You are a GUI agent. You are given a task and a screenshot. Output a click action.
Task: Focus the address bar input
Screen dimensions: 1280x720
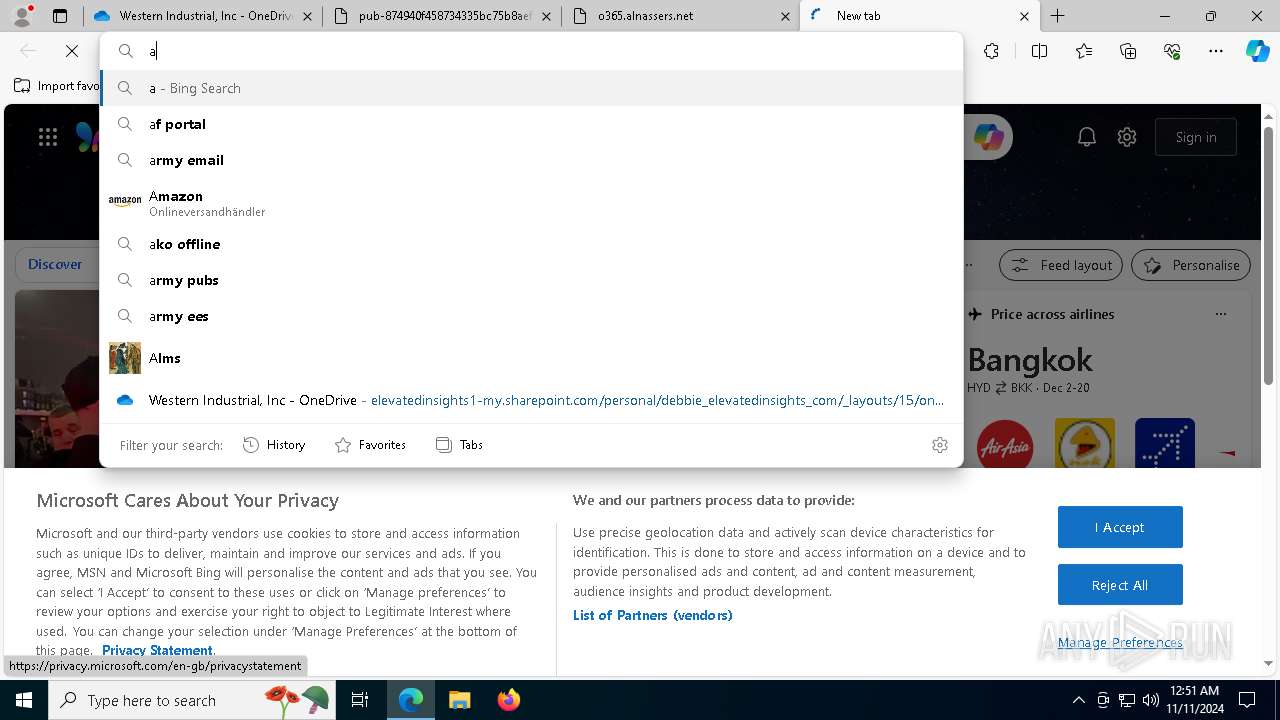pos(550,51)
